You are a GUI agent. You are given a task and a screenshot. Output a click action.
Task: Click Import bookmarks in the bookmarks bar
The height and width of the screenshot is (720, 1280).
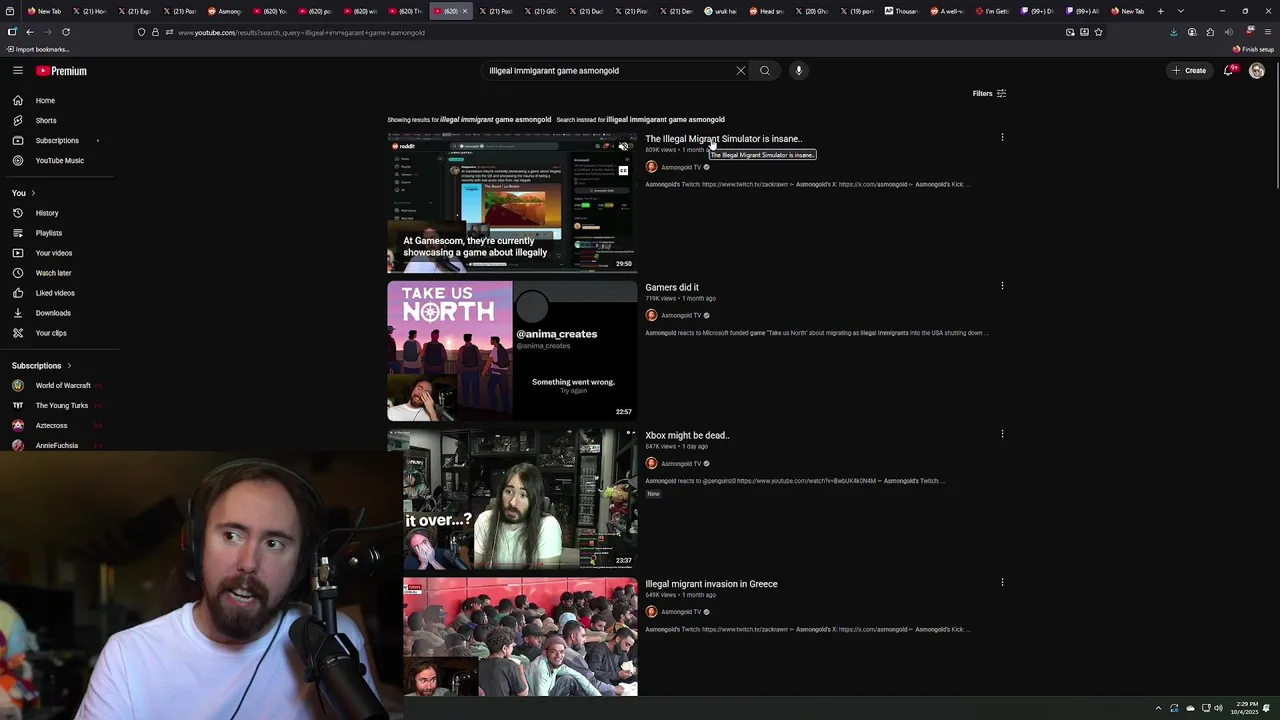click(37, 49)
